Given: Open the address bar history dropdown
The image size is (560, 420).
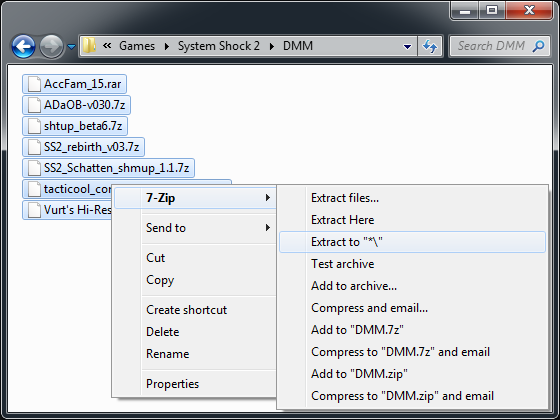Looking at the screenshot, I should [x=407, y=46].
